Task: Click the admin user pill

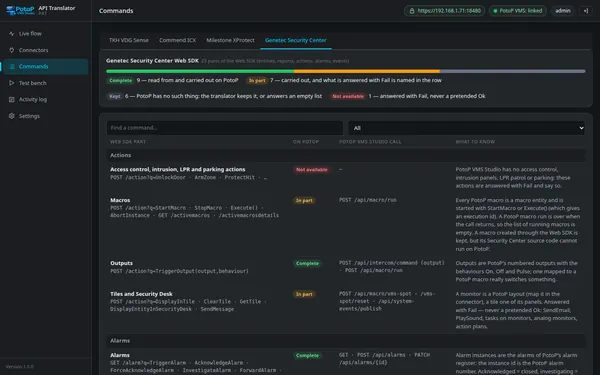Action: (563, 11)
